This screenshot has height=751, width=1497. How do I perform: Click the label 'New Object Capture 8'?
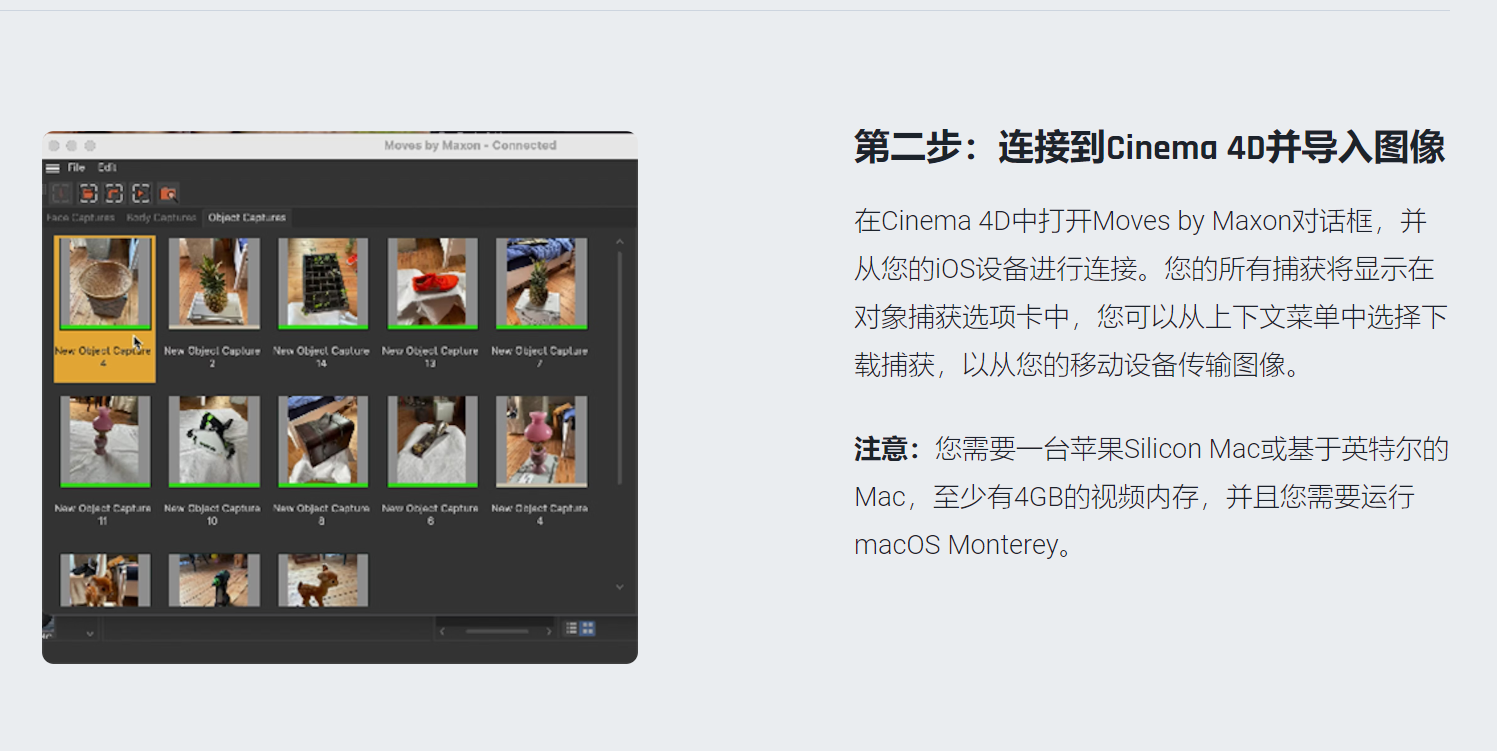pos(322,514)
